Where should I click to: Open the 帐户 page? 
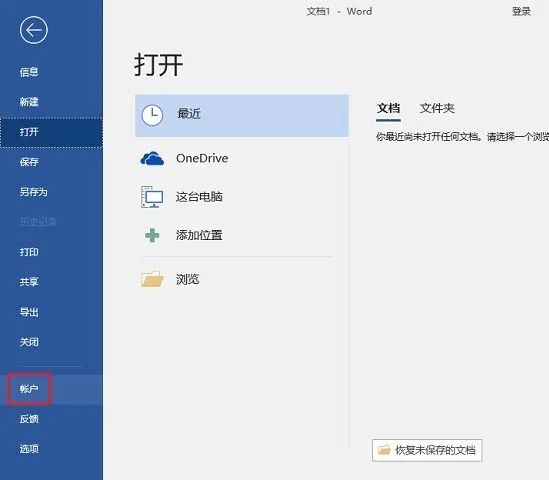(51, 389)
